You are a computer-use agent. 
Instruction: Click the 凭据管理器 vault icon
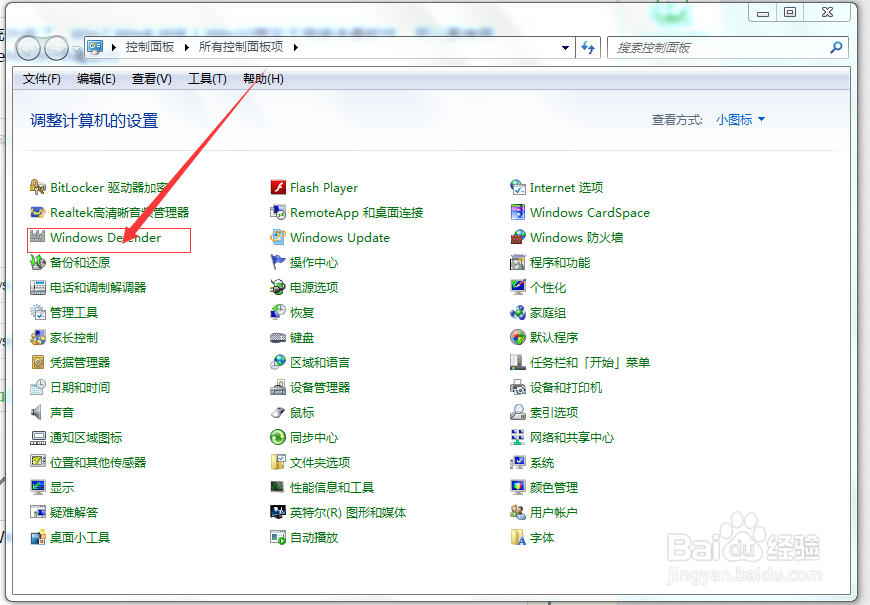coord(38,362)
